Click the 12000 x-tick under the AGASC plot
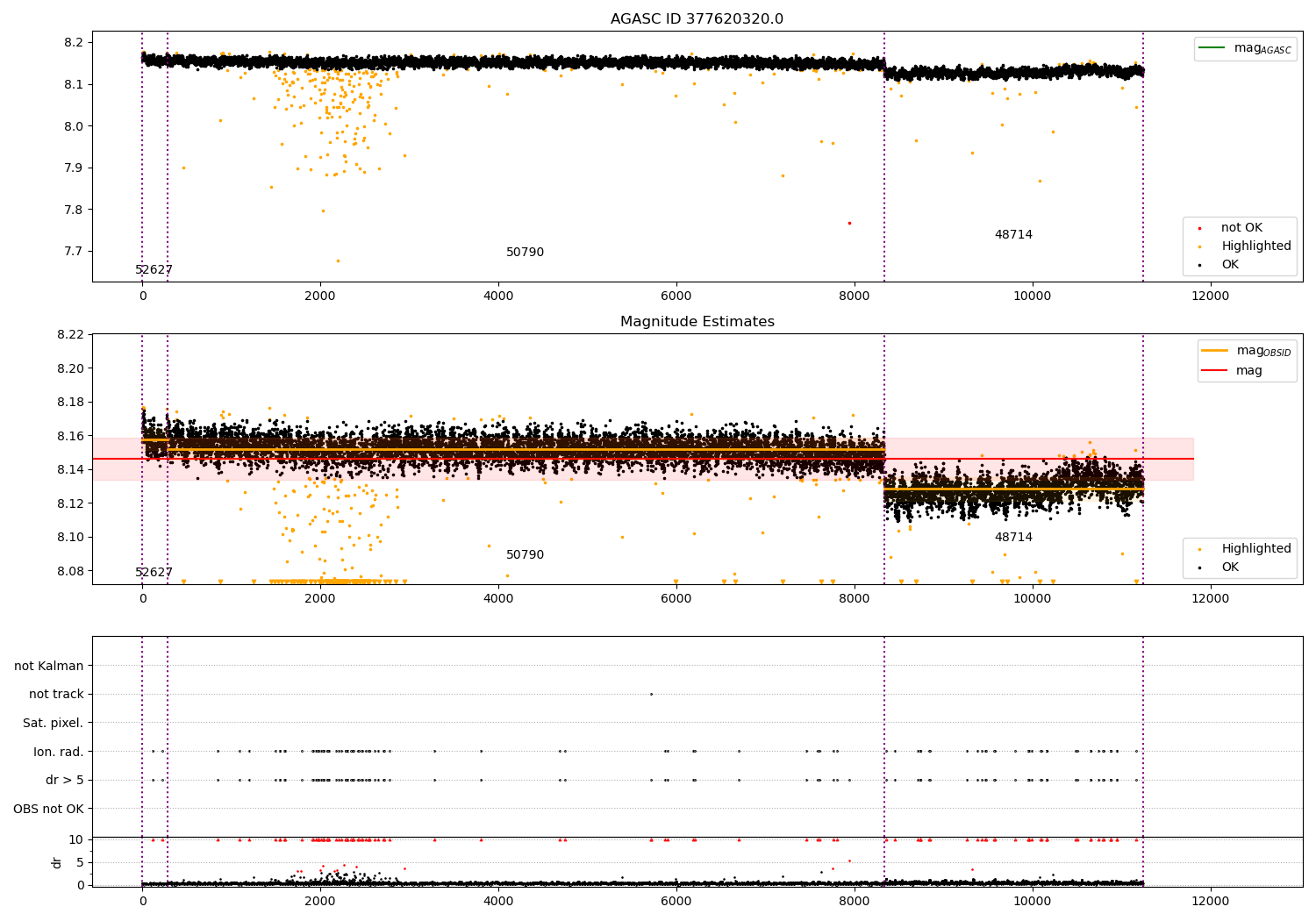The width and height of the screenshot is (1316, 921). tap(1210, 296)
